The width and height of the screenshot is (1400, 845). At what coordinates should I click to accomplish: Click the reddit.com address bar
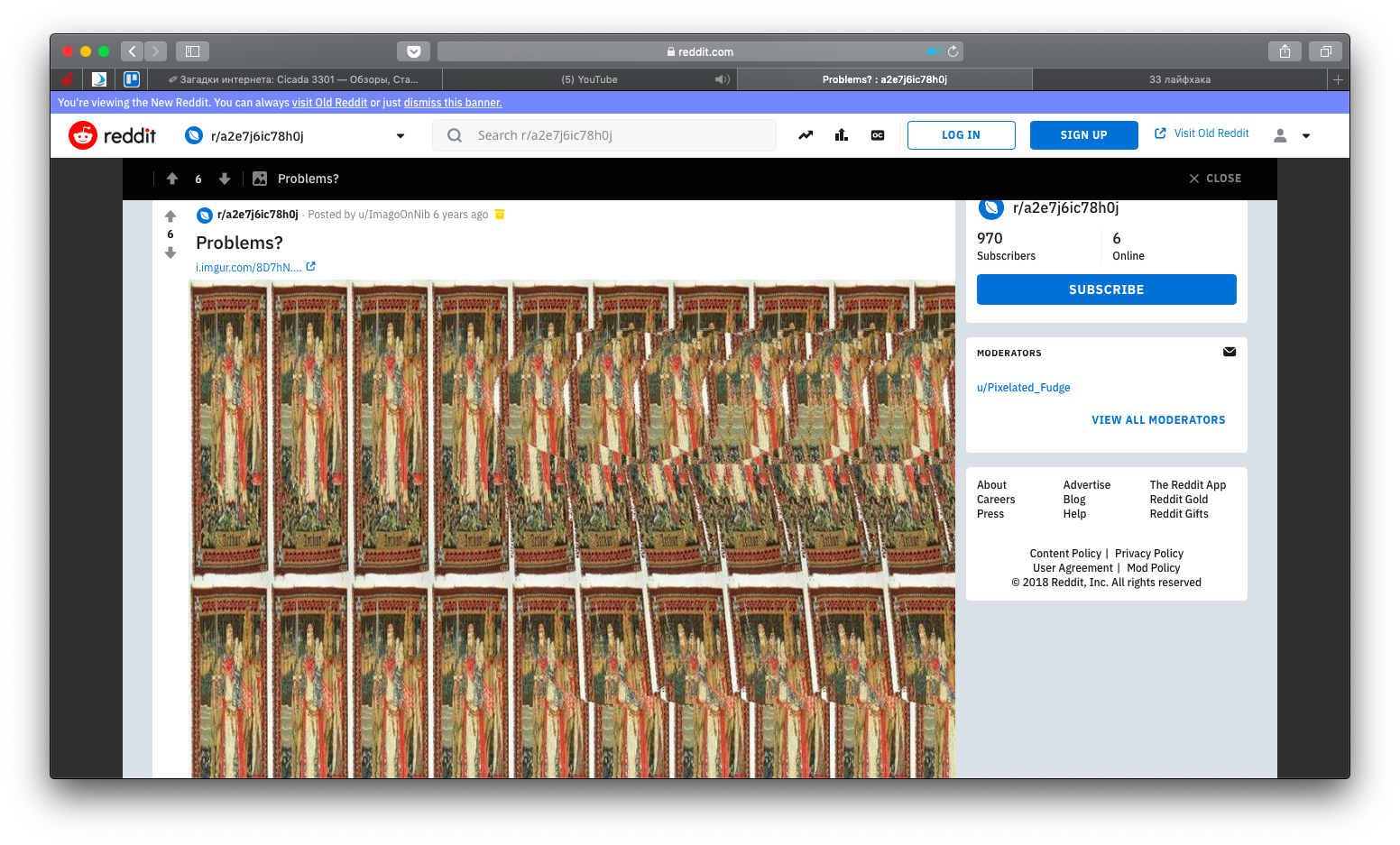700,51
